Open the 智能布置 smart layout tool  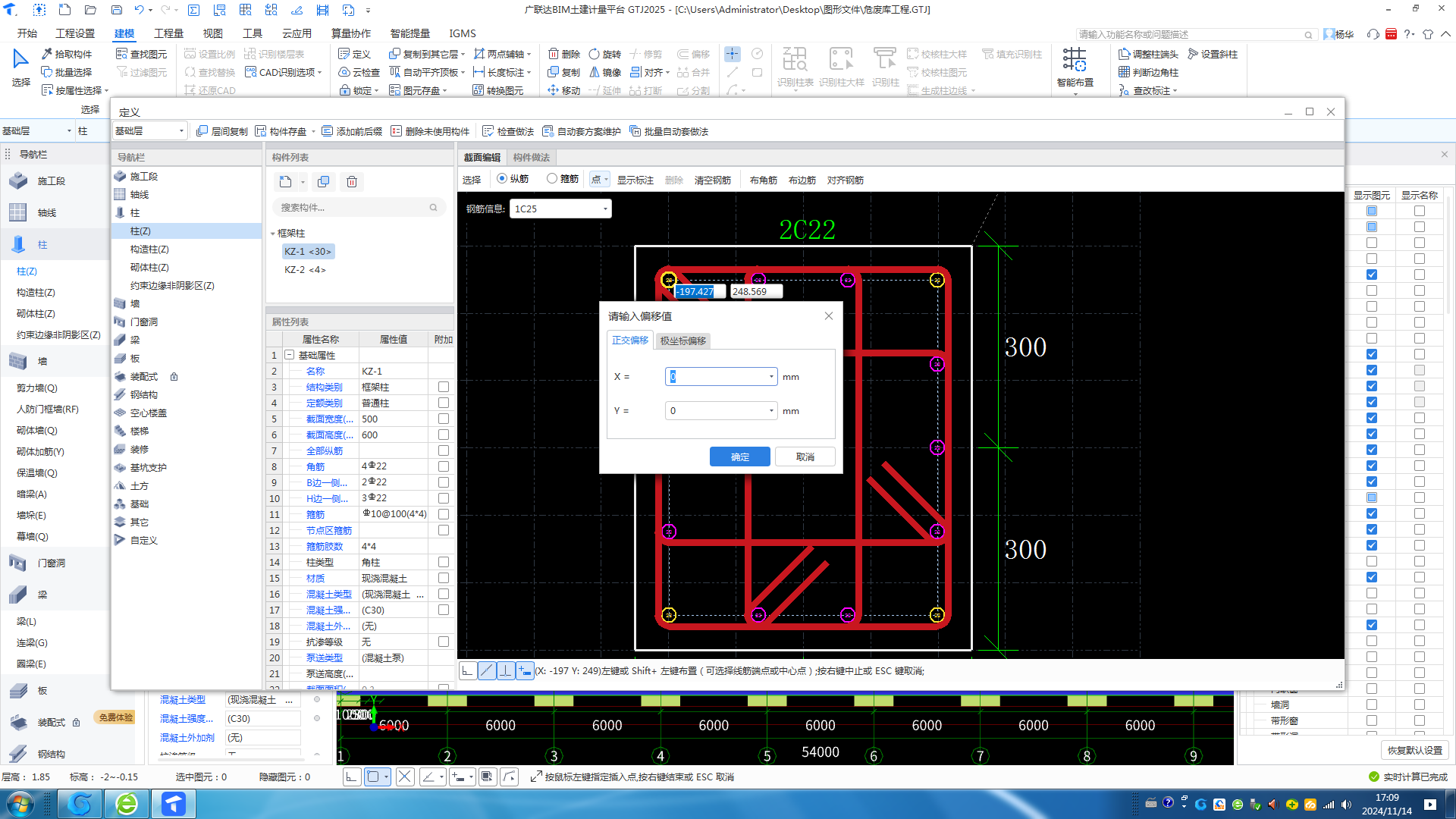click(1075, 68)
